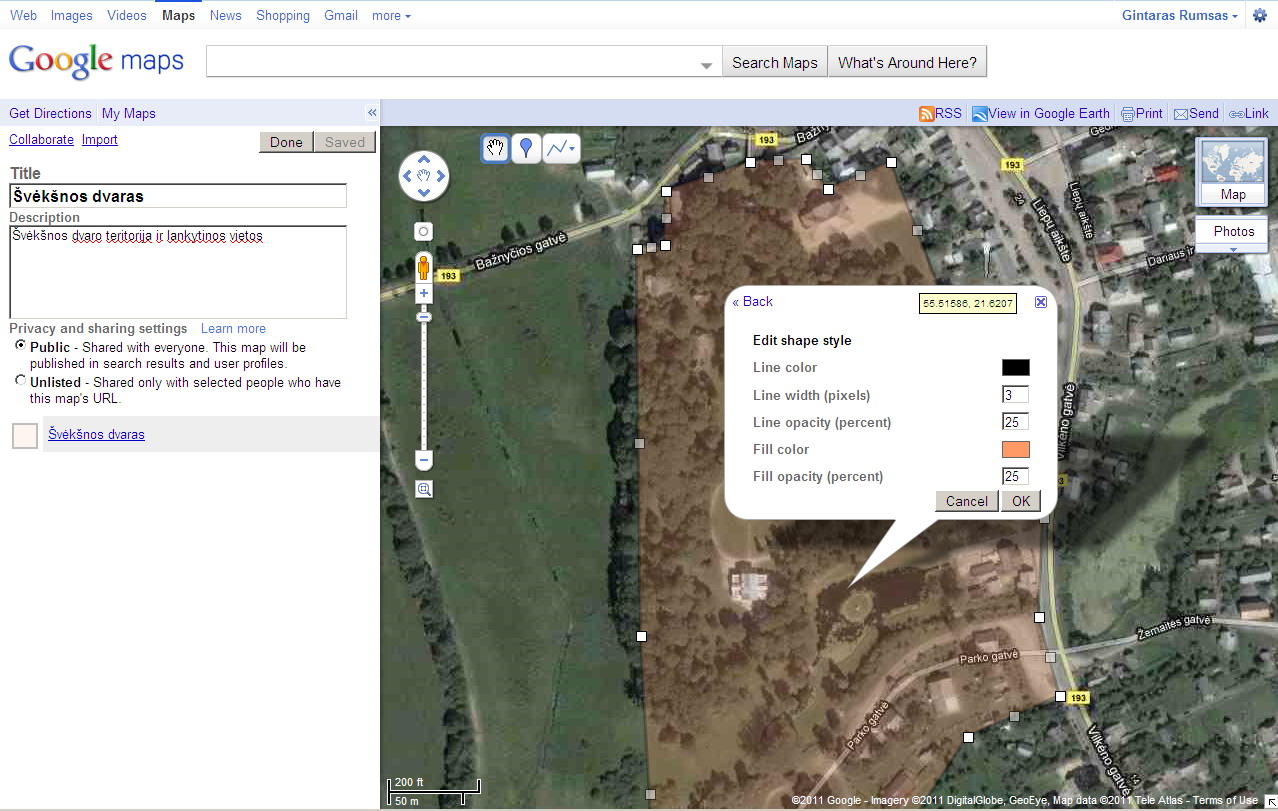Click the Line width input field
1278x811 pixels.
coord(1015,395)
